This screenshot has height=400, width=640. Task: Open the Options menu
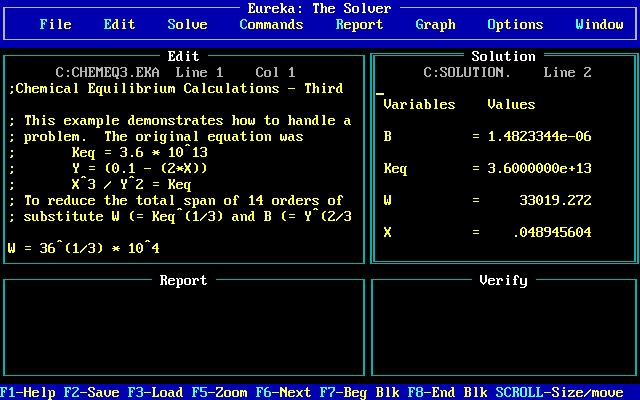[x=516, y=24]
